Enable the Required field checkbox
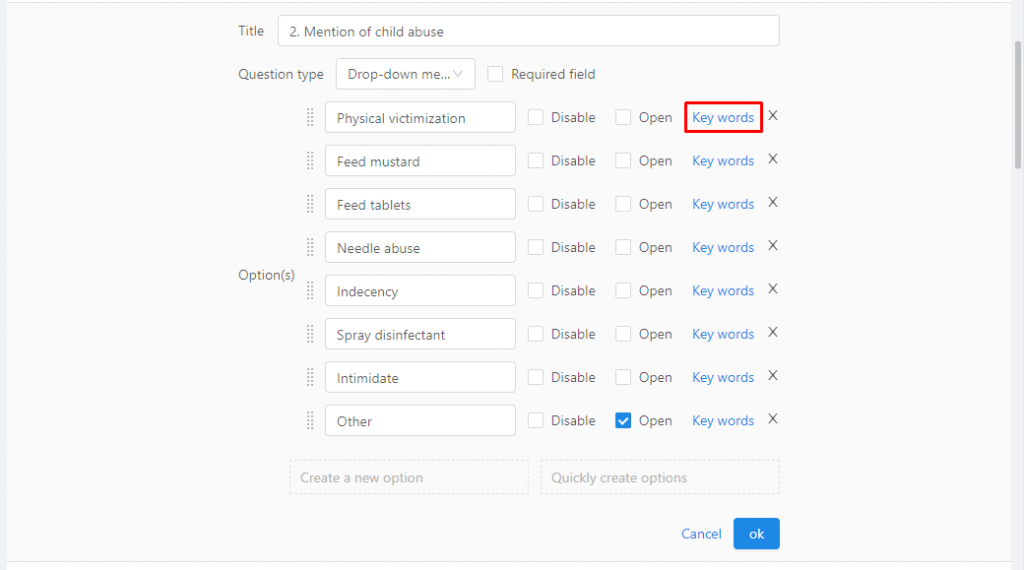 pos(496,74)
